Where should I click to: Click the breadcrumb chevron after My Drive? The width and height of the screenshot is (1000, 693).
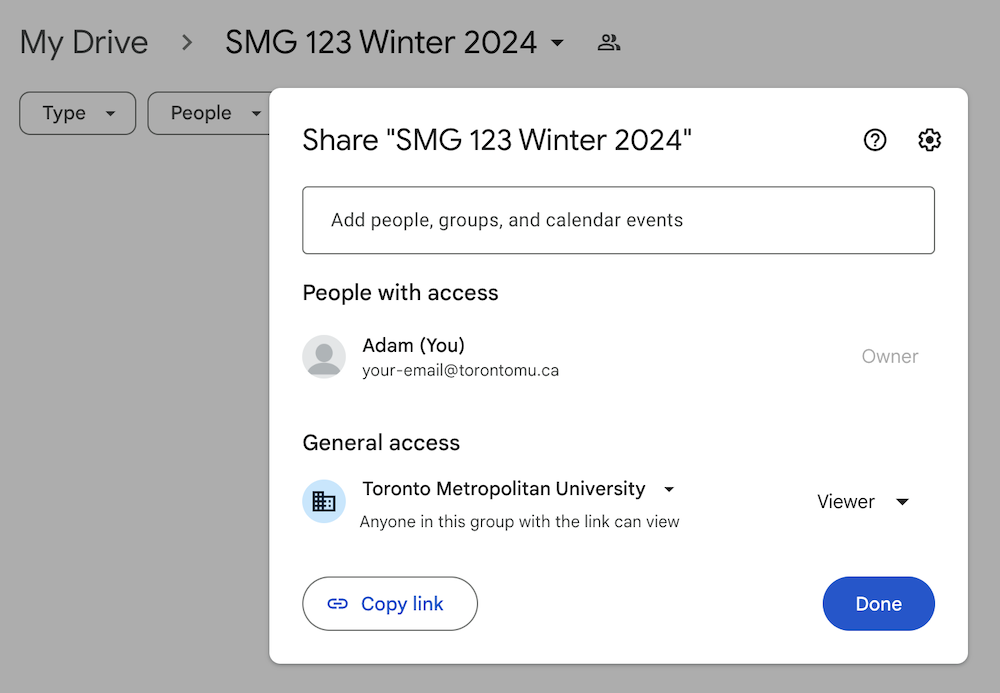coord(187,43)
